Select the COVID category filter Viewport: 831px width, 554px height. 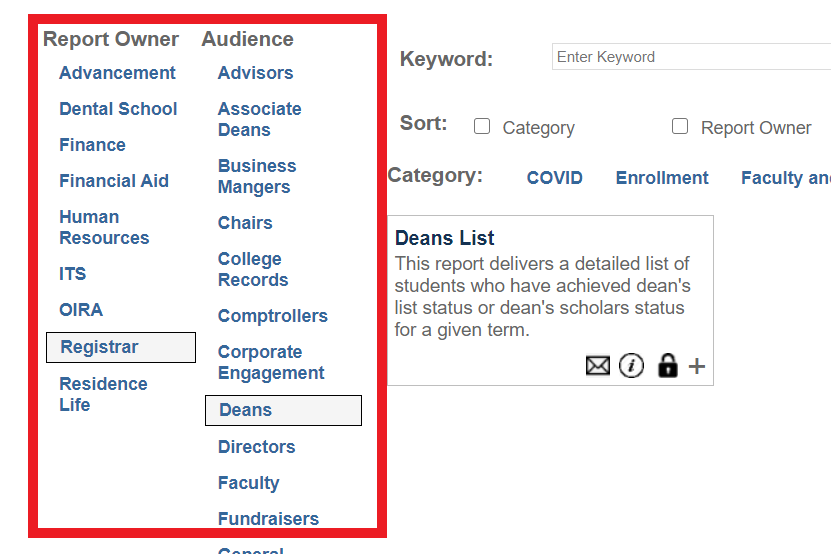554,178
